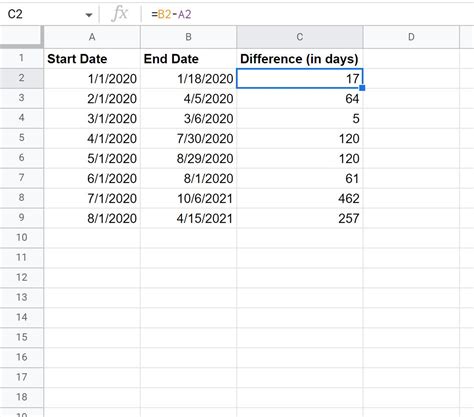The width and height of the screenshot is (474, 417).
Task: Click the formula bar showing =B2-A2
Action: click(307, 14)
